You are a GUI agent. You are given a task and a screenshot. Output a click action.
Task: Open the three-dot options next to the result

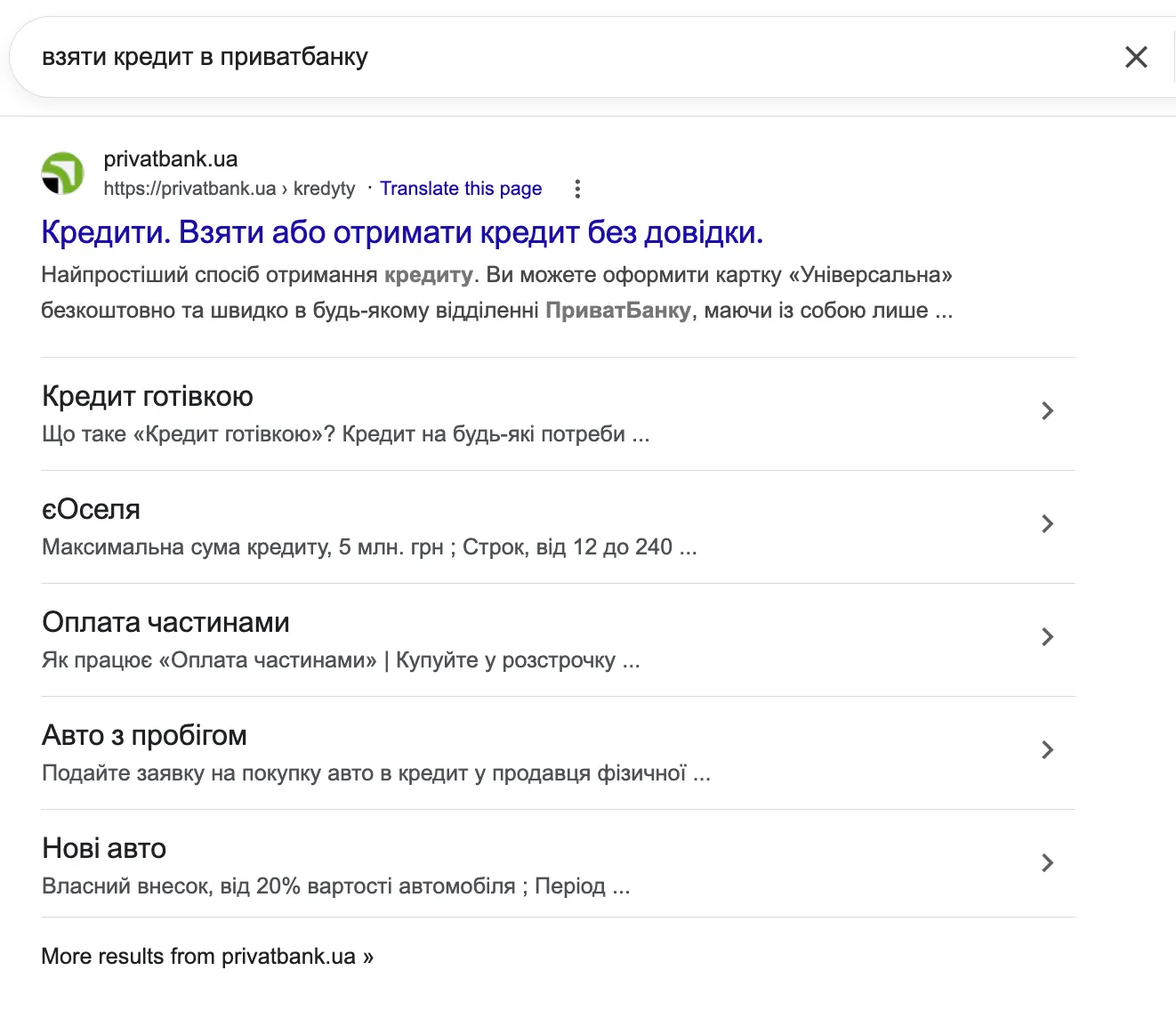576,189
